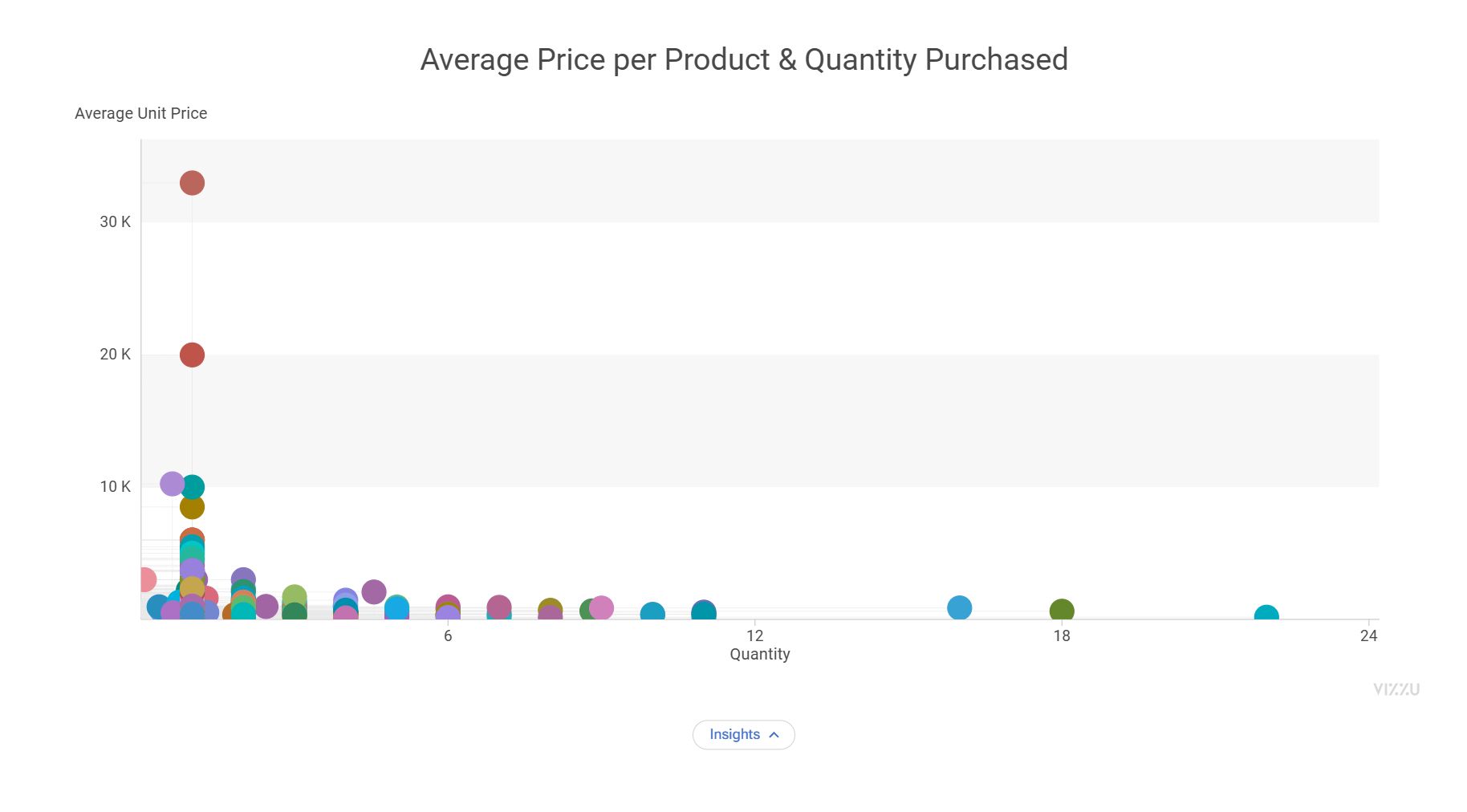Expand the Insights button

743,734
